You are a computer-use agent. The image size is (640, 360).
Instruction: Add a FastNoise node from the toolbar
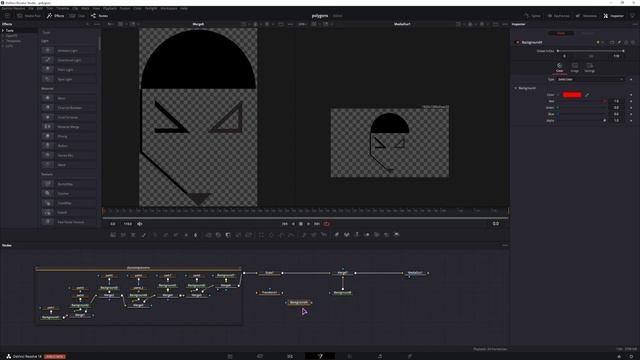pos(123,235)
